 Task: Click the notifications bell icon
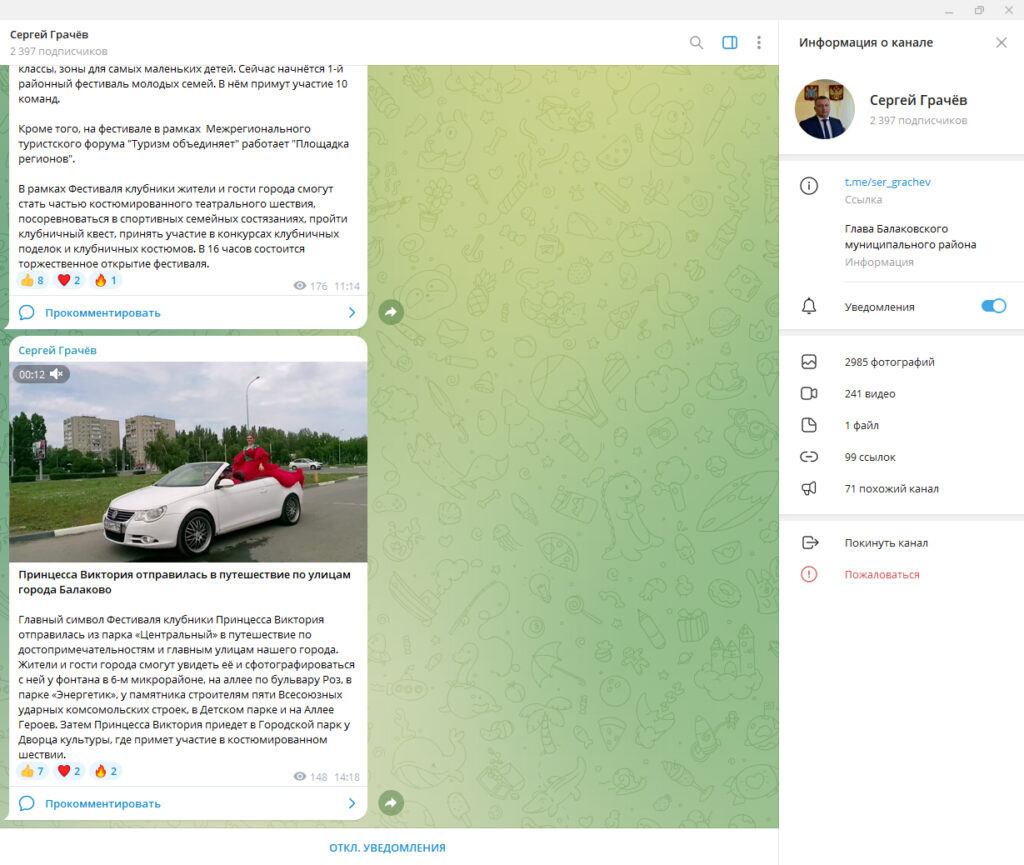pos(808,306)
